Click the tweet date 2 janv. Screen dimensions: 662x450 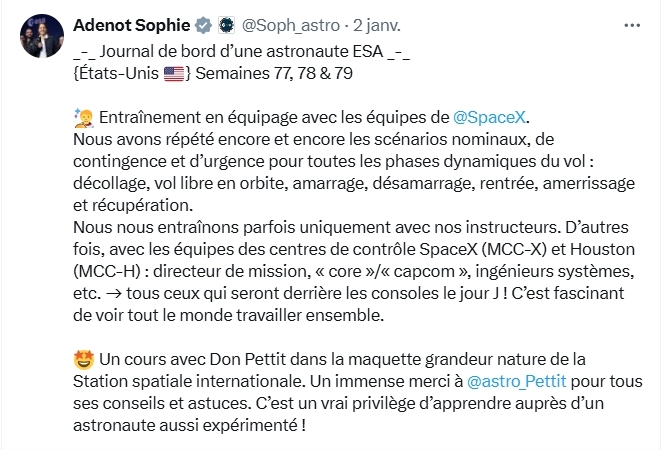(x=375, y=26)
